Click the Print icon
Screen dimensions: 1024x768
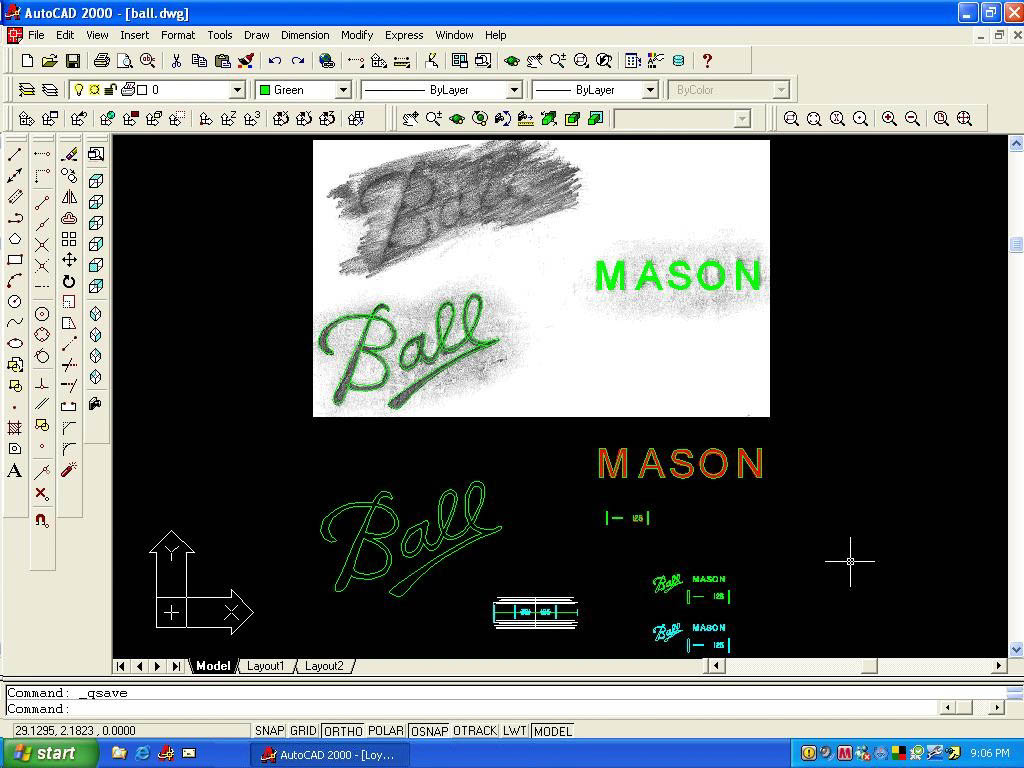(100, 60)
